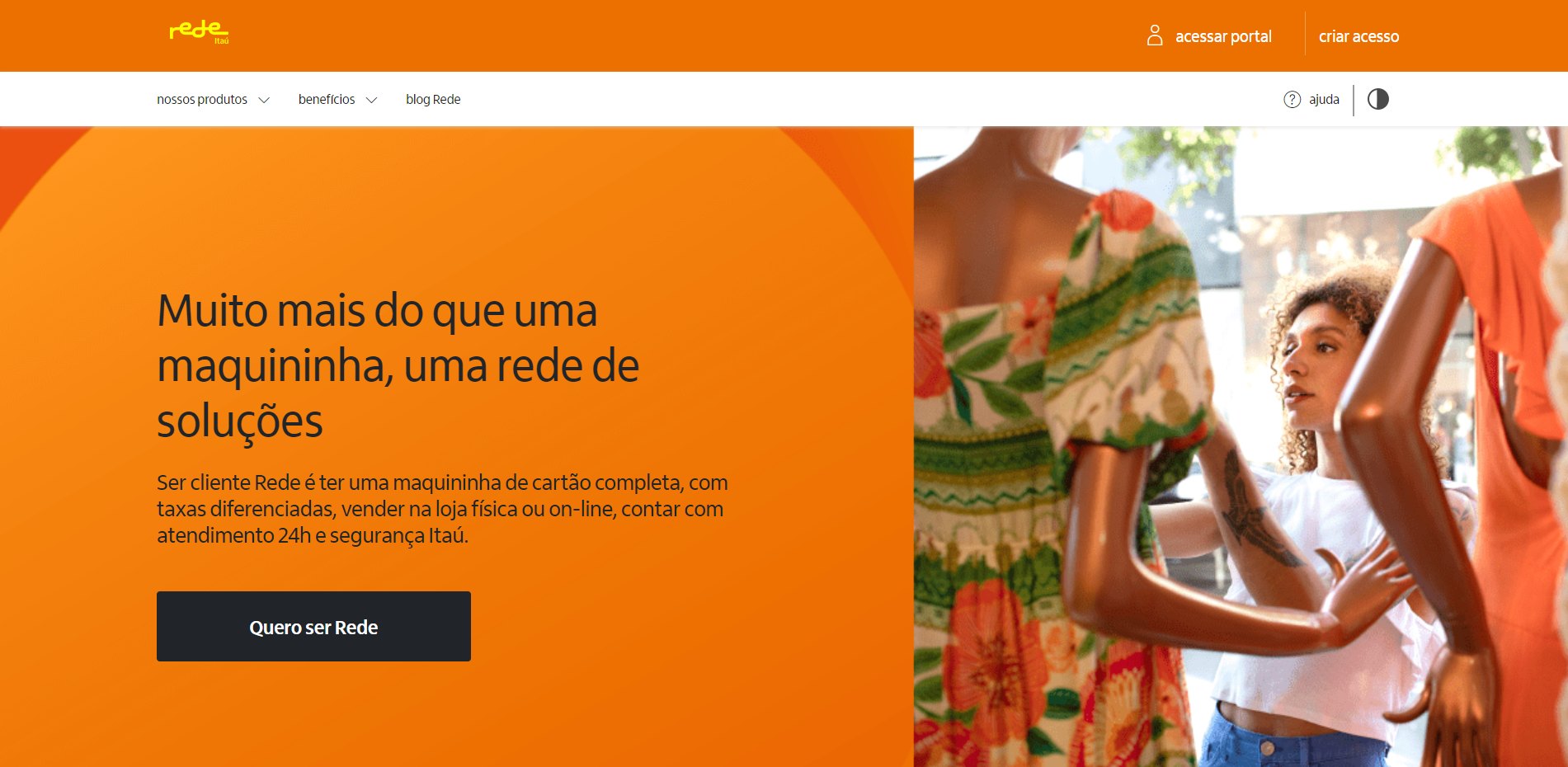Expand the benefícios chevron arrow
The height and width of the screenshot is (767, 1568).
click(371, 100)
